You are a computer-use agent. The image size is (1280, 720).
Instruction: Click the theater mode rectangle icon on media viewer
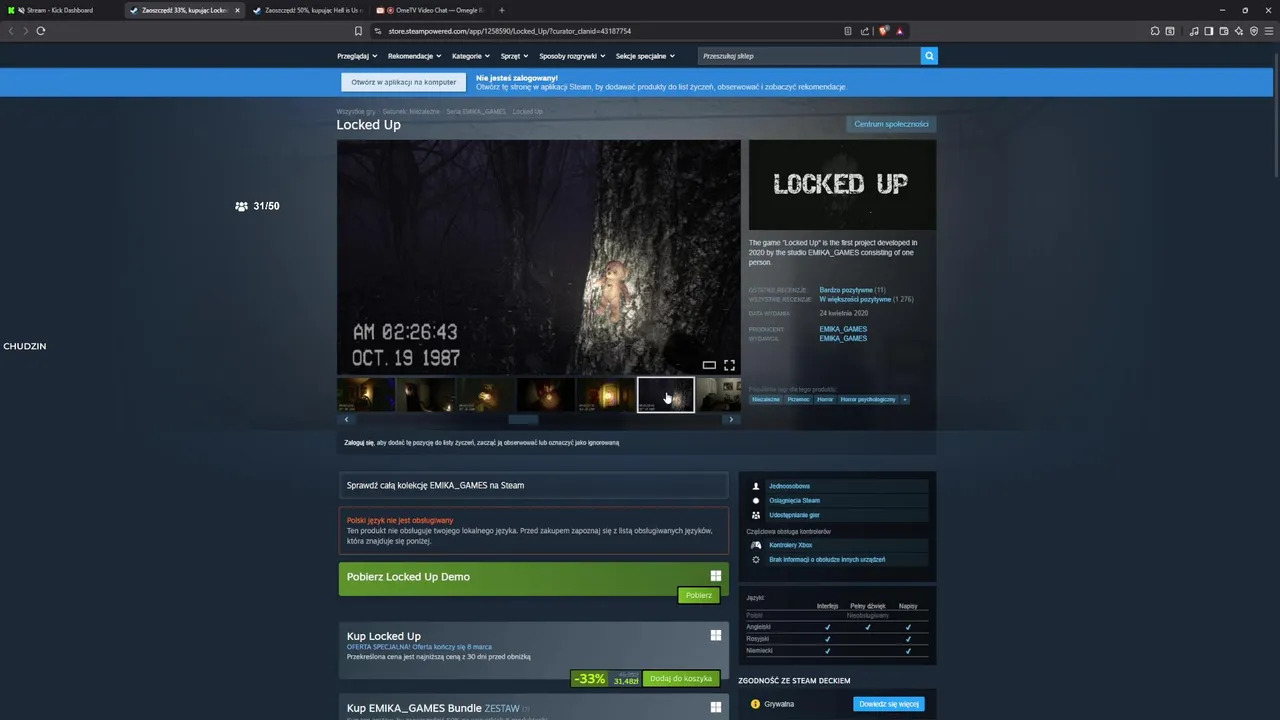(709, 365)
